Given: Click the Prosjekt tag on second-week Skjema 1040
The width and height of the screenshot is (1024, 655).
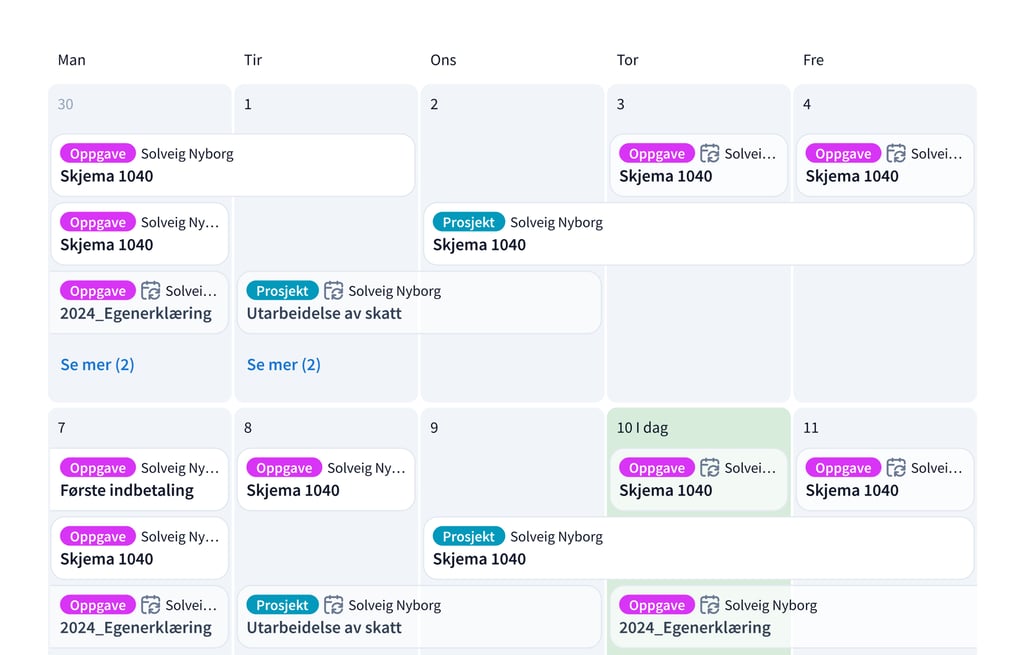Looking at the screenshot, I should (x=469, y=537).
